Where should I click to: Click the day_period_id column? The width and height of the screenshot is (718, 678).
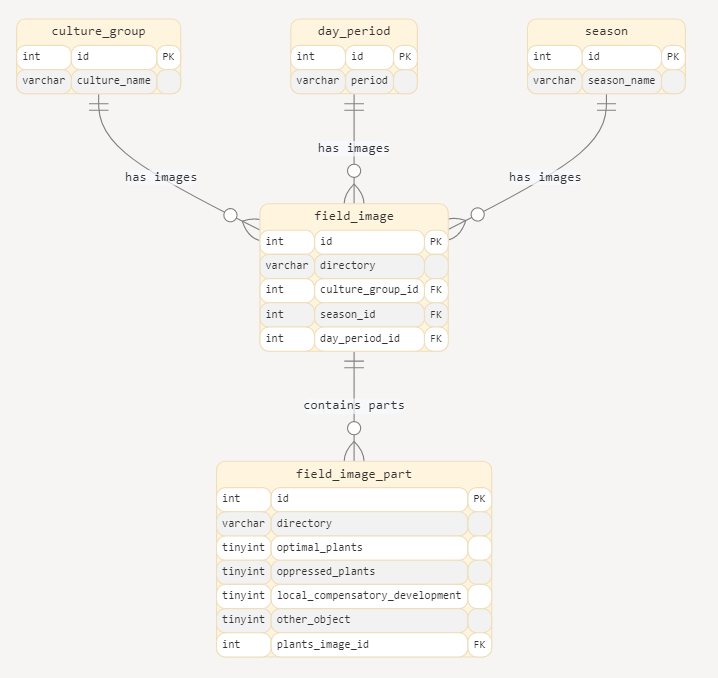[368, 339]
